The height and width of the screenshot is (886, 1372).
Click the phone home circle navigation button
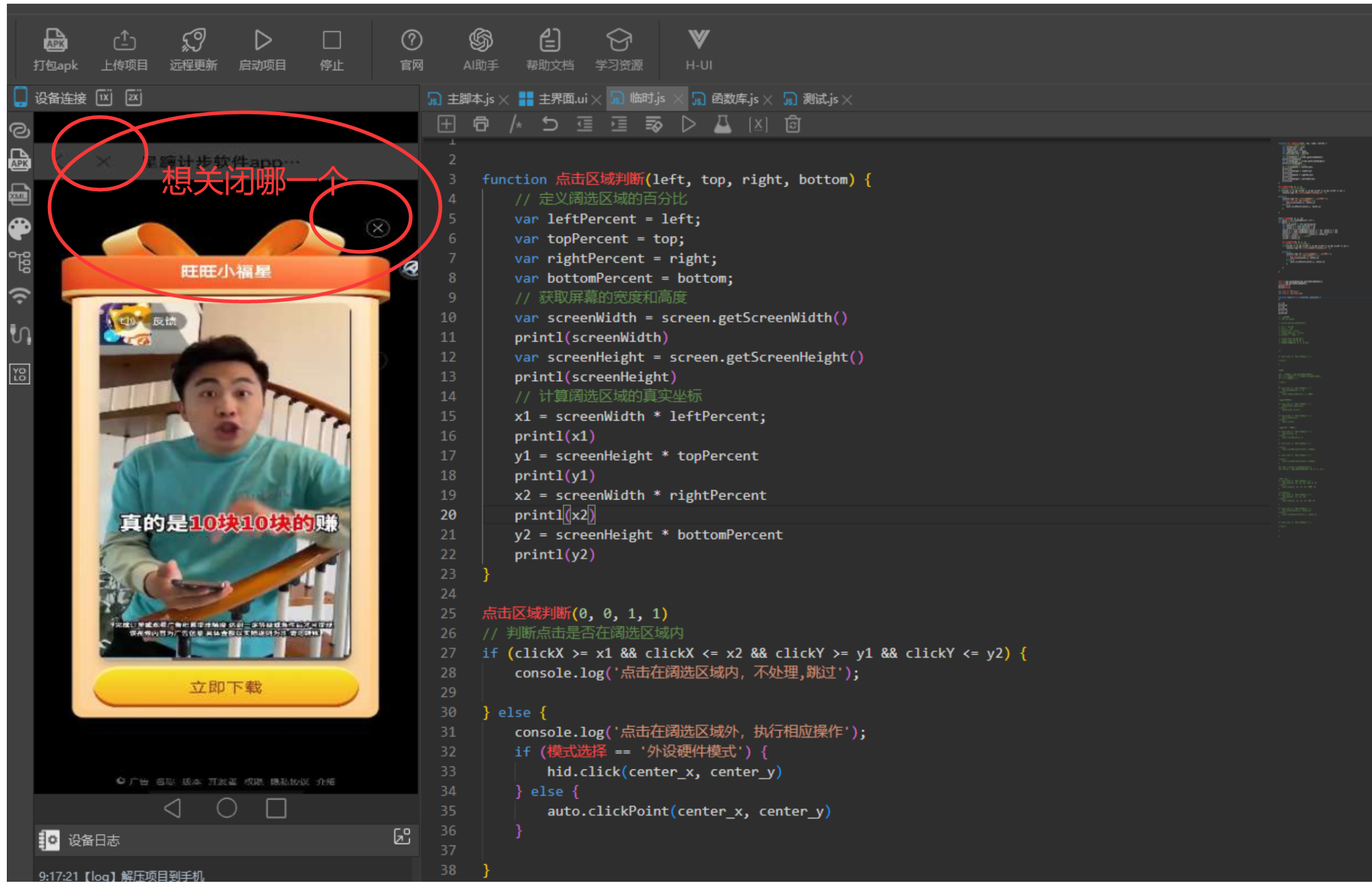point(227,809)
